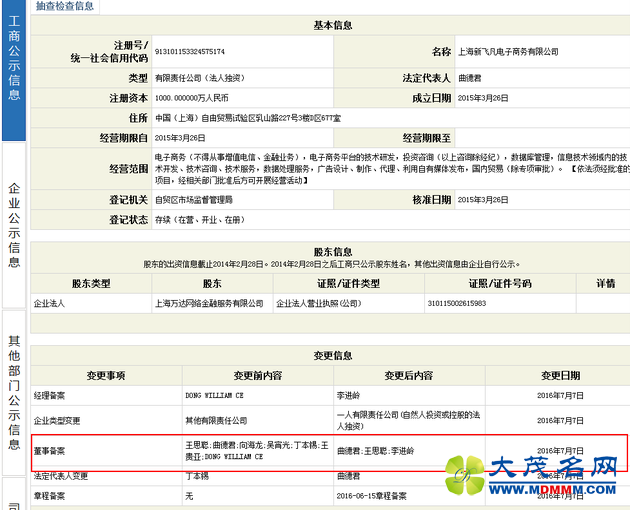Viewport: 630px width, 510px height.
Task: Click the 股东类型 column header
Action: coord(91,284)
